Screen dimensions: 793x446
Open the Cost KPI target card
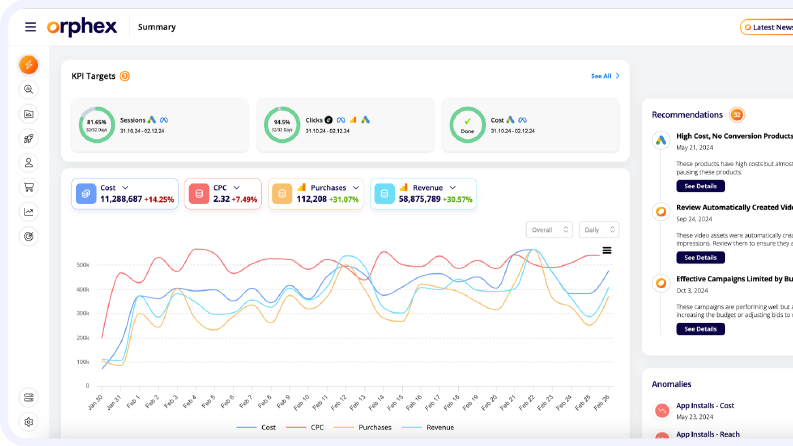pos(531,125)
